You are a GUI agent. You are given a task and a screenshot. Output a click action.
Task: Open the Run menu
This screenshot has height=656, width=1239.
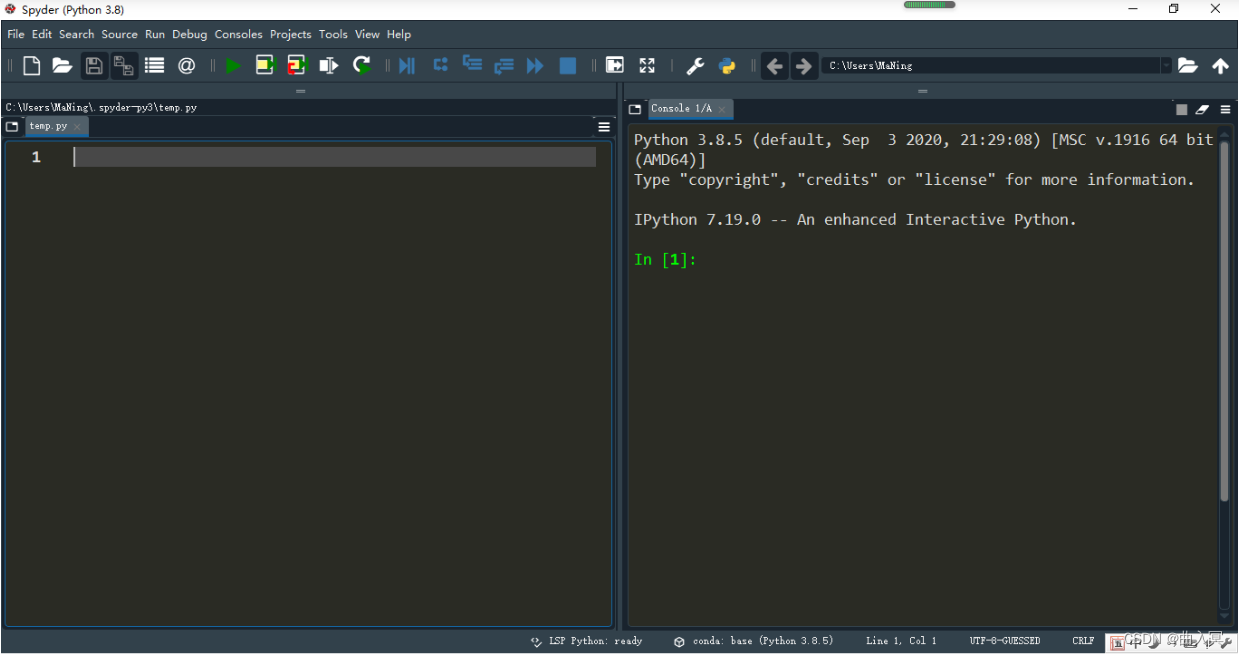point(155,34)
